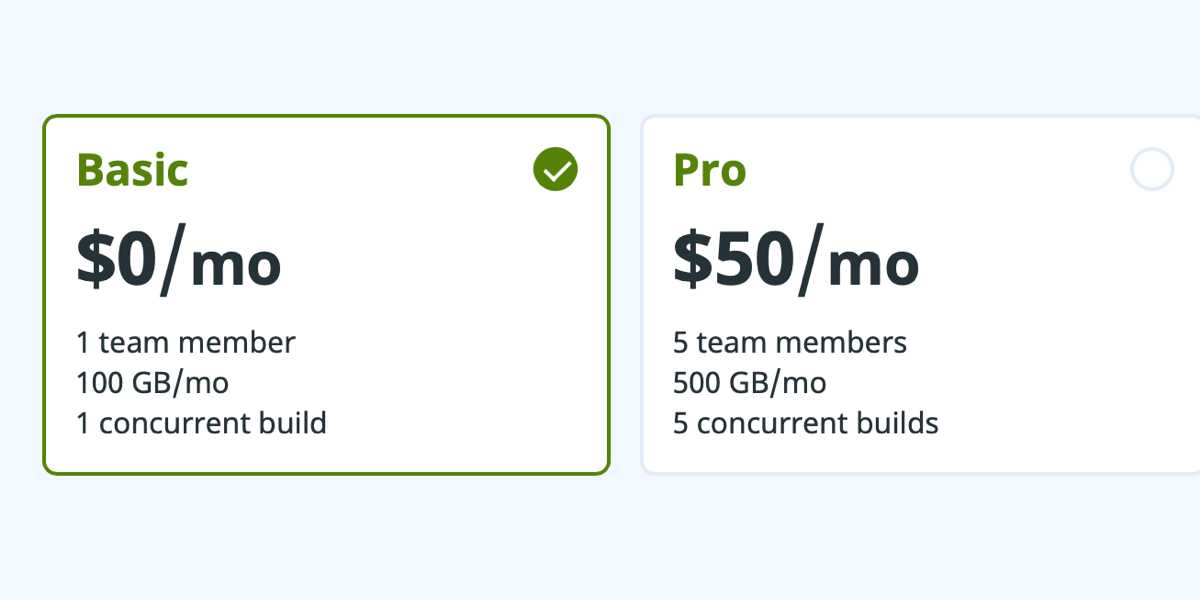Click "mo" in the Pro price
Viewport: 1200px width, 600px height.
[x=874, y=264]
